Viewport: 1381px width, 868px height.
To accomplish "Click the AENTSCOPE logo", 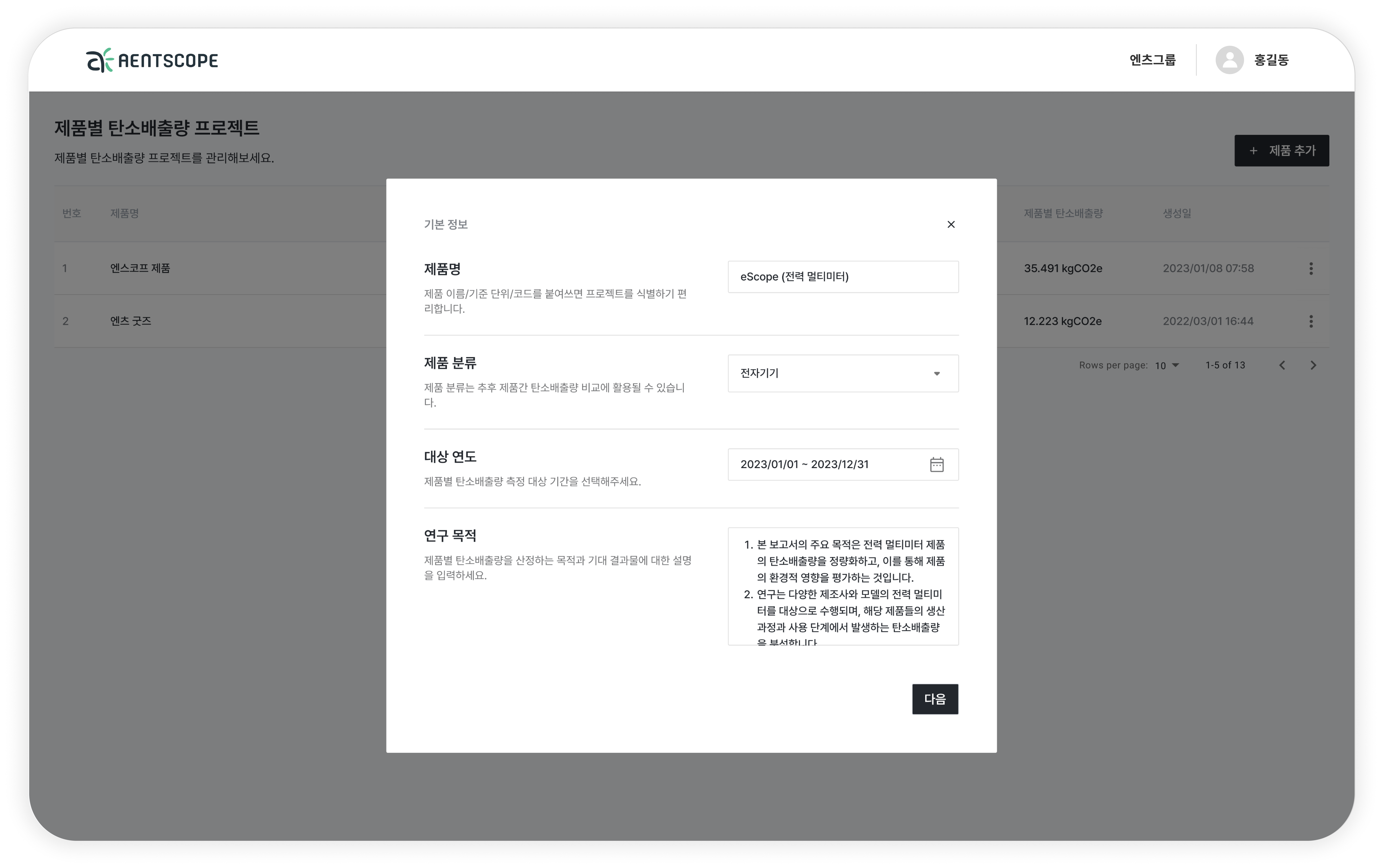I will click(152, 60).
